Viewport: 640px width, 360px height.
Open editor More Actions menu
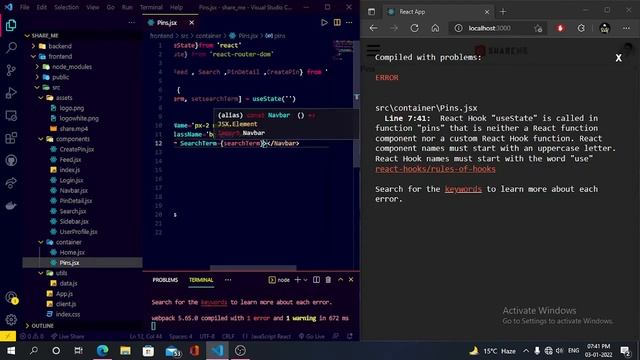[349, 22]
